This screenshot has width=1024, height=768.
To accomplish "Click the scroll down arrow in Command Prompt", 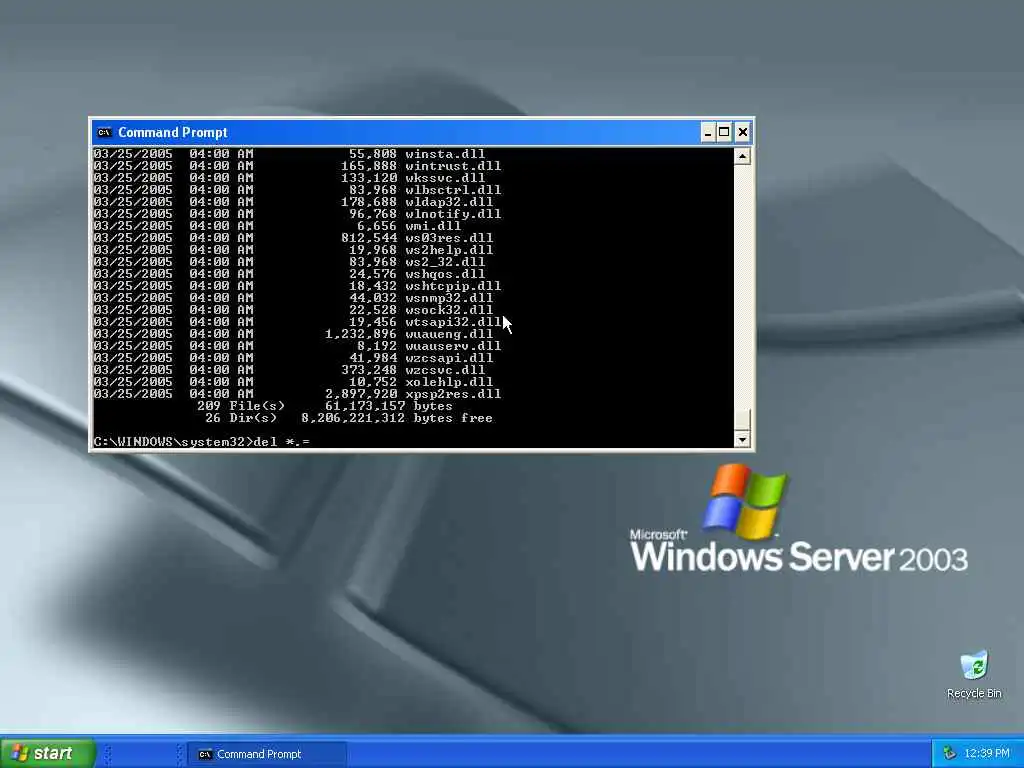I will (x=742, y=440).
